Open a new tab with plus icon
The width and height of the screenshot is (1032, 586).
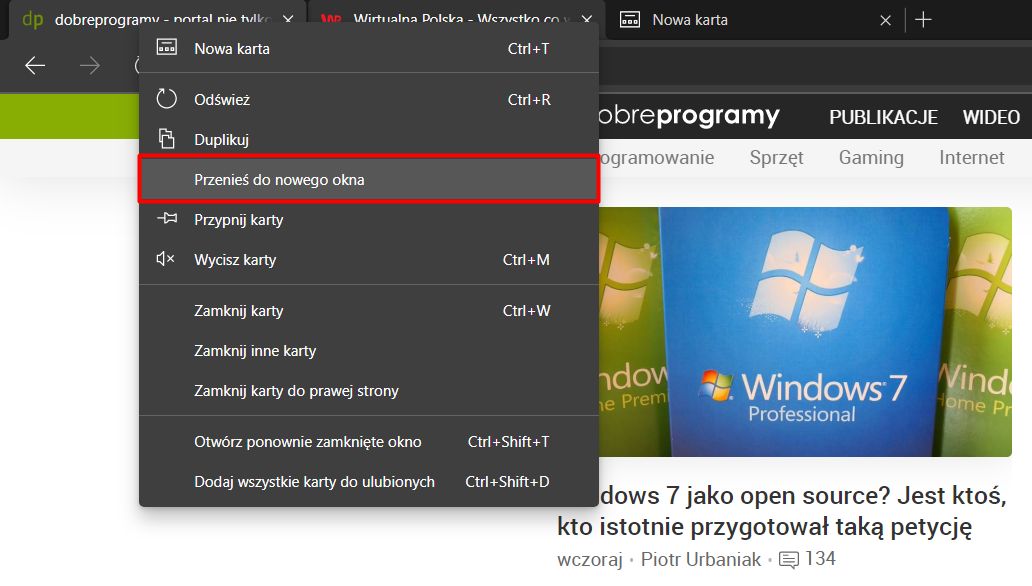click(x=923, y=20)
